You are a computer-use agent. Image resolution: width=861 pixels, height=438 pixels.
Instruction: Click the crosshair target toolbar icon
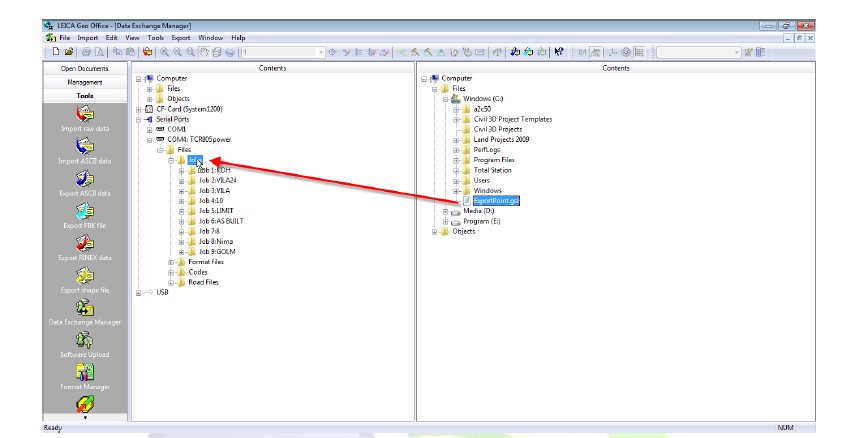[x=332, y=52]
